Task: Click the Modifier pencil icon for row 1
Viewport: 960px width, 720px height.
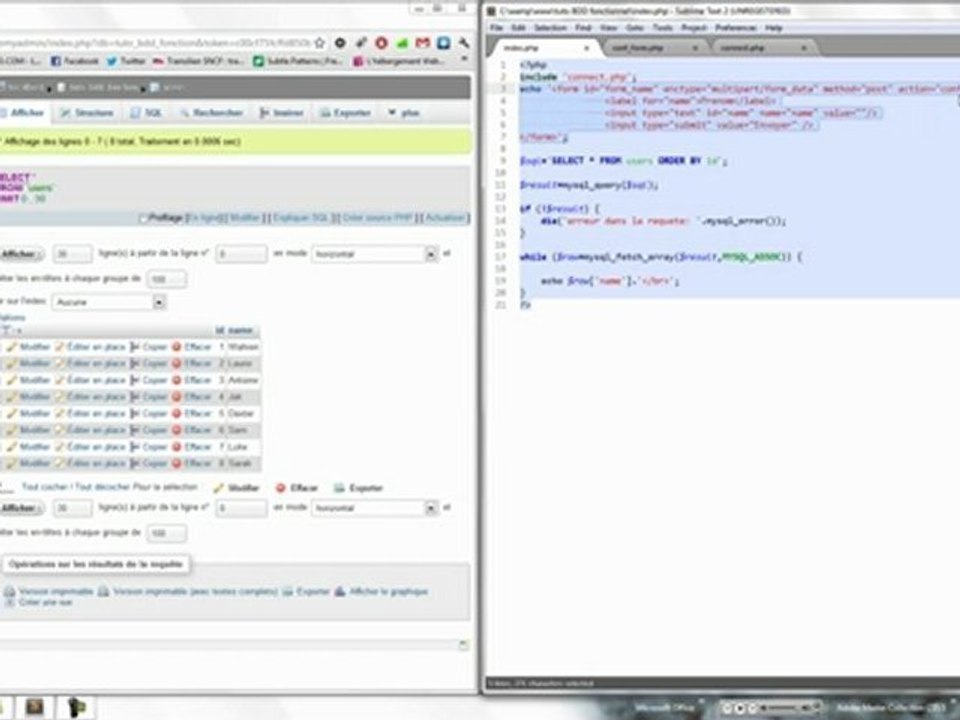Action: pos(12,347)
